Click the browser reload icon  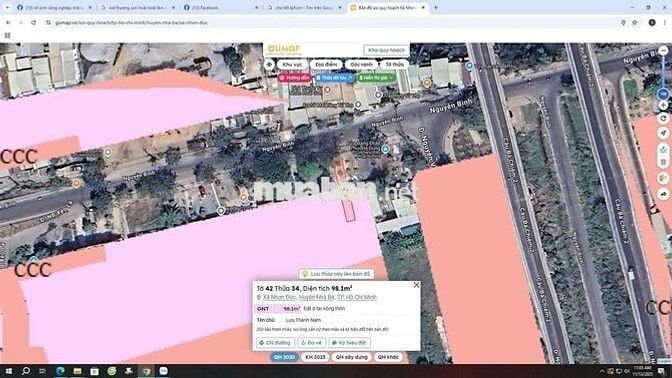click(x=33, y=22)
